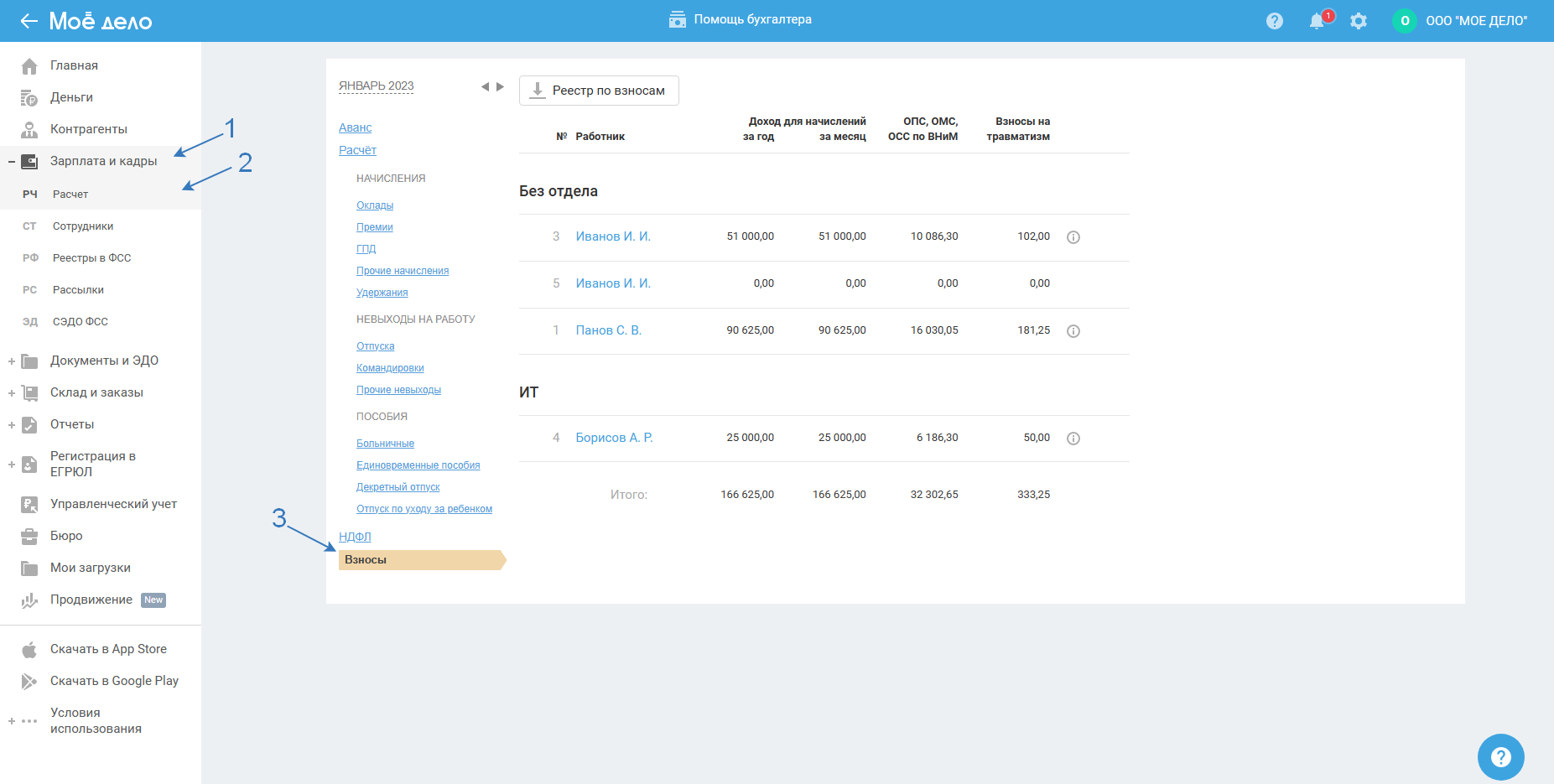The image size is (1554, 784).
Task: Open the НДФЛ link
Action: pos(355,537)
